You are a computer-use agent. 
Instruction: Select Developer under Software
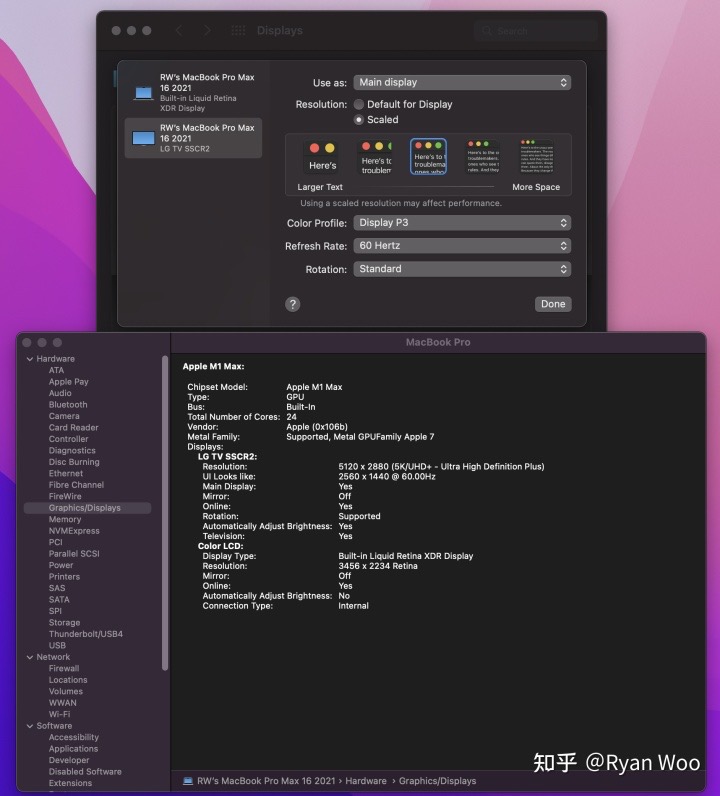(69, 760)
